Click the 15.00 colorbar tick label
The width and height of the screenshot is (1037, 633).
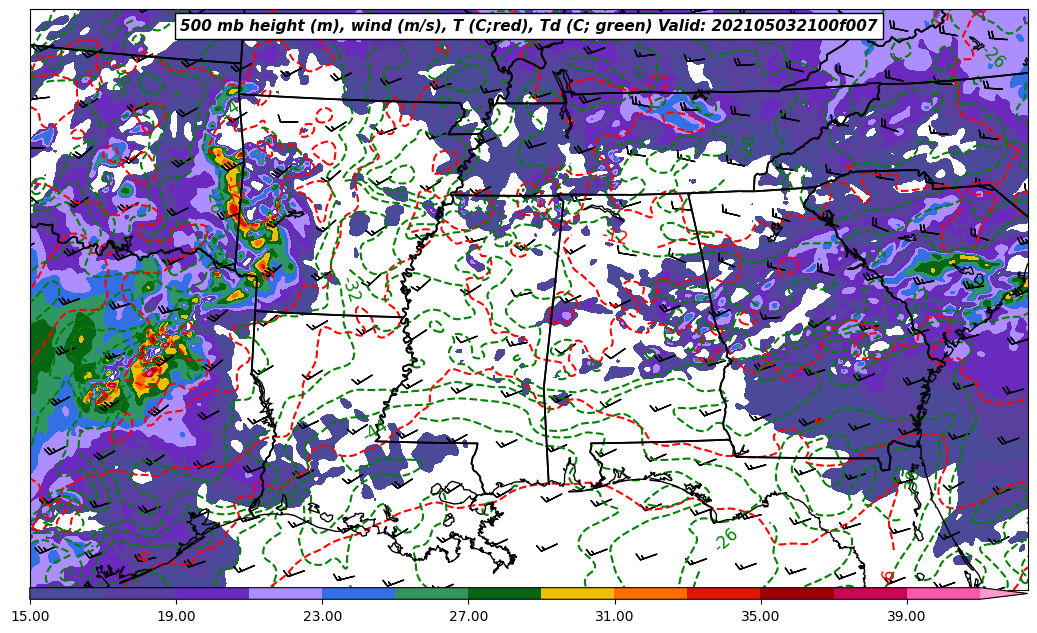[x=30, y=617]
